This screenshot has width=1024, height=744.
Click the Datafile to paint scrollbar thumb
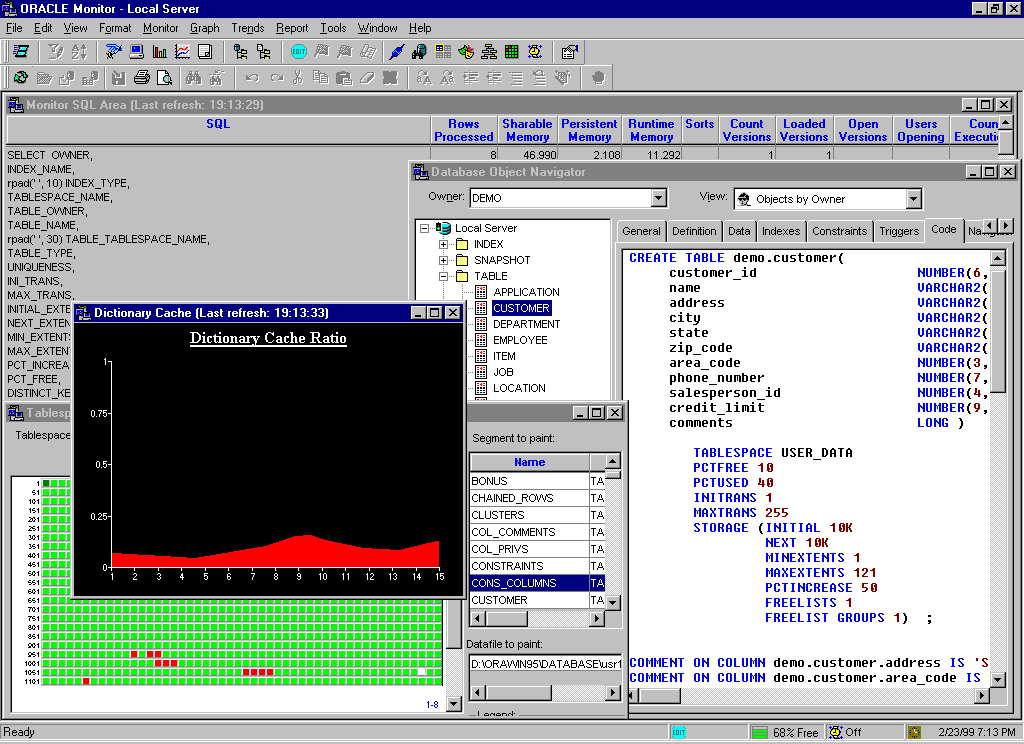pos(519,692)
